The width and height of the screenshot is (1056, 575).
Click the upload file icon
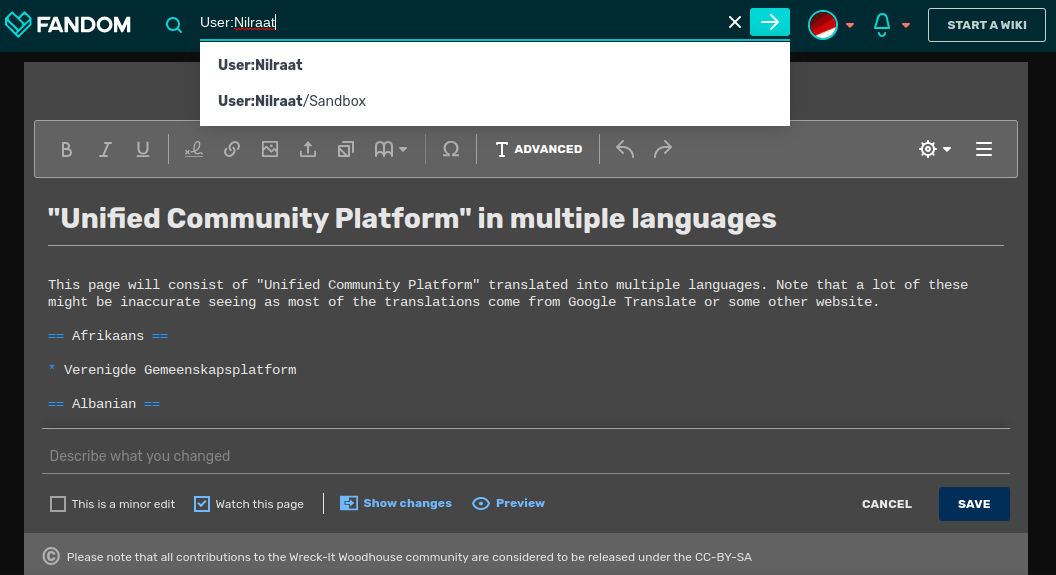click(308, 149)
